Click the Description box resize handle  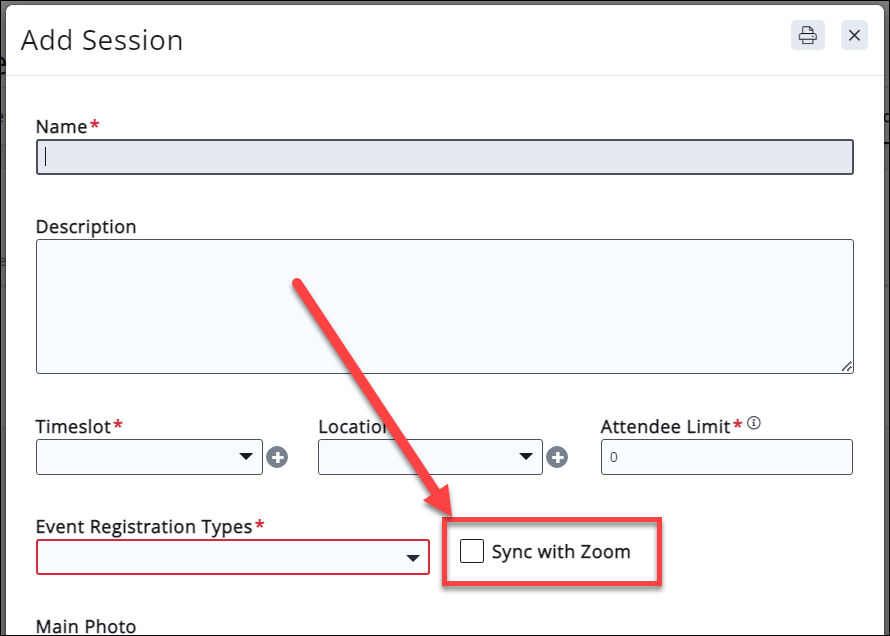(847, 367)
